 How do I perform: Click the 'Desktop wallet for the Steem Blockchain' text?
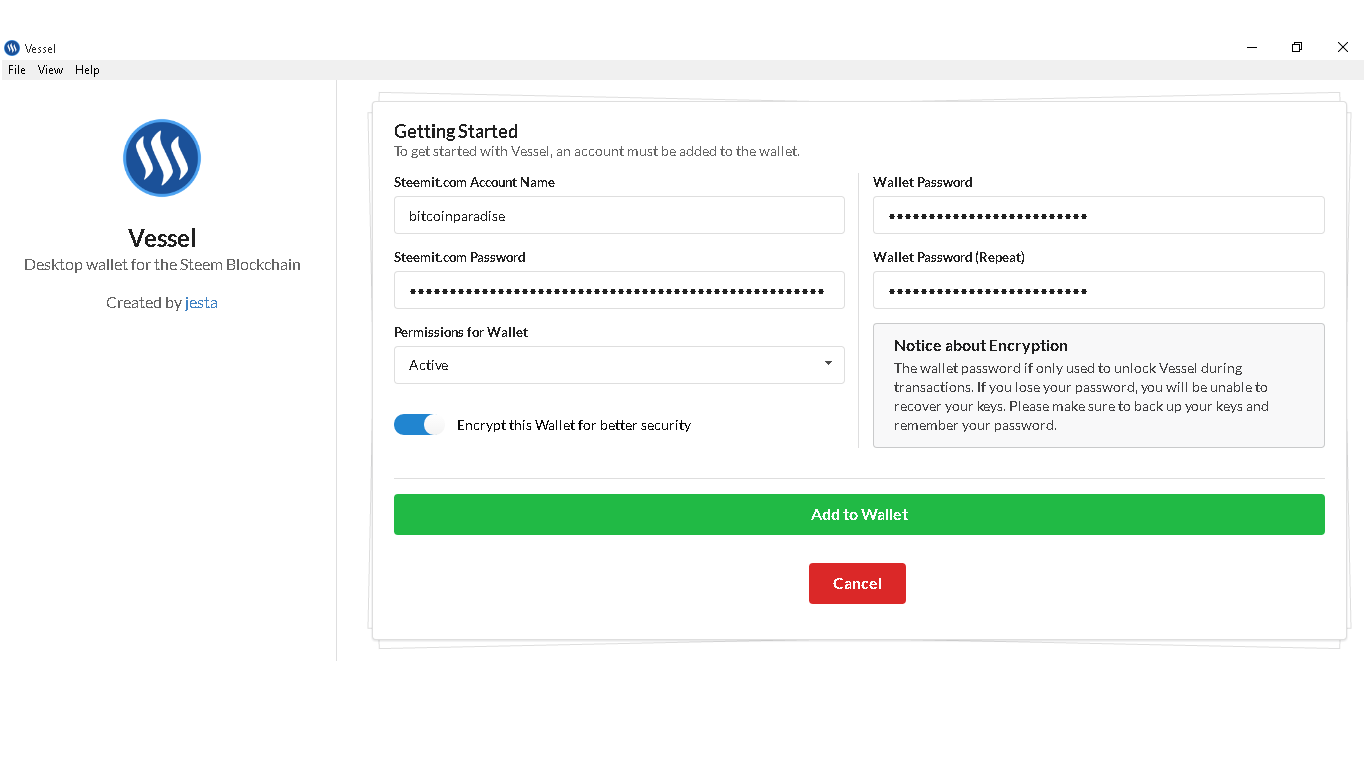pyautogui.click(x=162, y=265)
